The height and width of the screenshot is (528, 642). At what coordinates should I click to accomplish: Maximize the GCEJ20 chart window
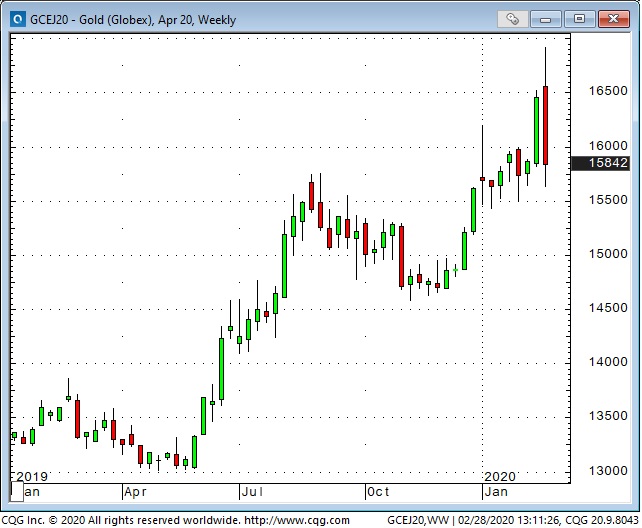pos(579,19)
